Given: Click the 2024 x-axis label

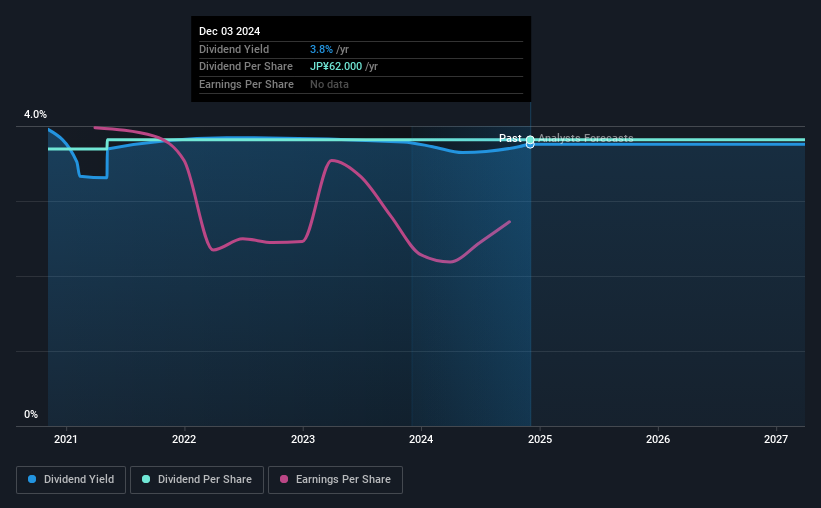Looking at the screenshot, I should 421,439.
